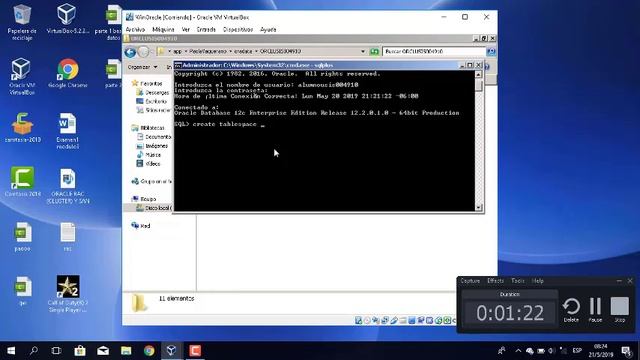Open Escritorio in the navigation pane
Viewport: 640px width, 360px height.
(x=152, y=101)
